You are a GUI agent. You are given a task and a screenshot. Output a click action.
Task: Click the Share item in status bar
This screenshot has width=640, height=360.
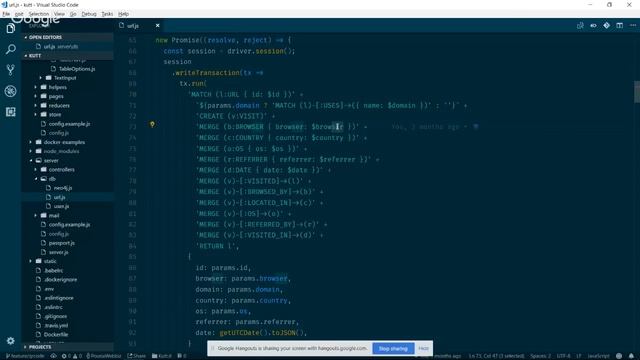click(x=136, y=356)
